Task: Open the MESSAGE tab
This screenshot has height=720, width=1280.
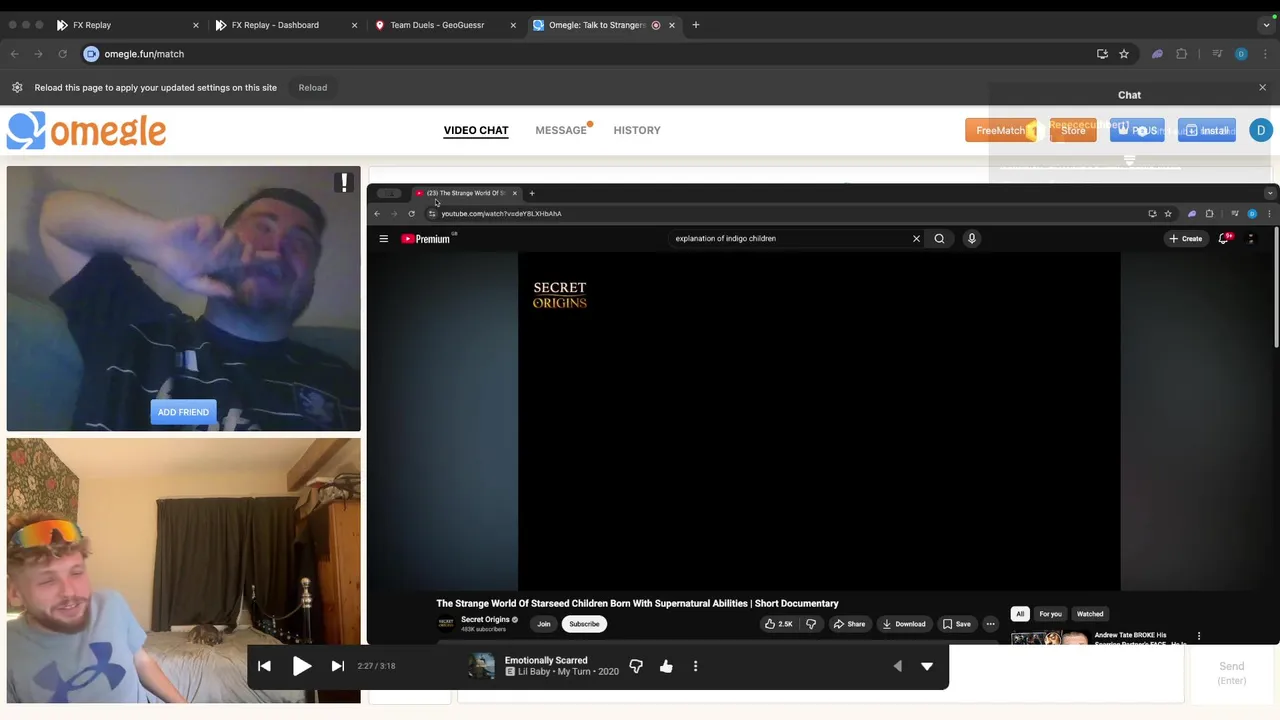Action: [561, 130]
